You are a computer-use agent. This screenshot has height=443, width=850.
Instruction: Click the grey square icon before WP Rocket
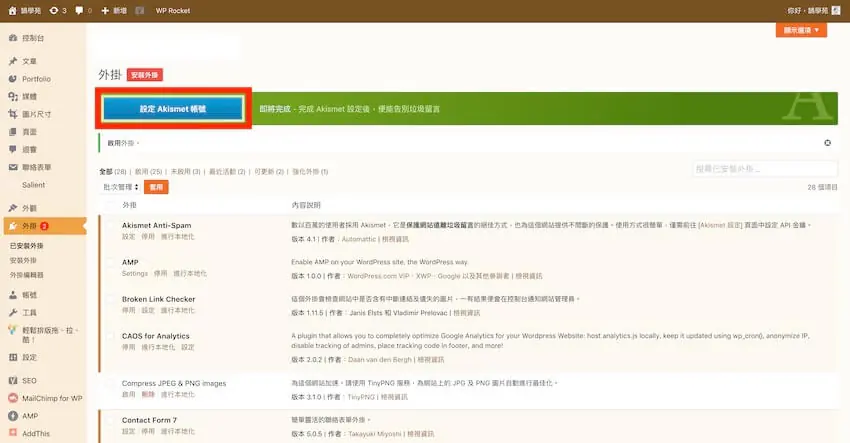[139, 10]
